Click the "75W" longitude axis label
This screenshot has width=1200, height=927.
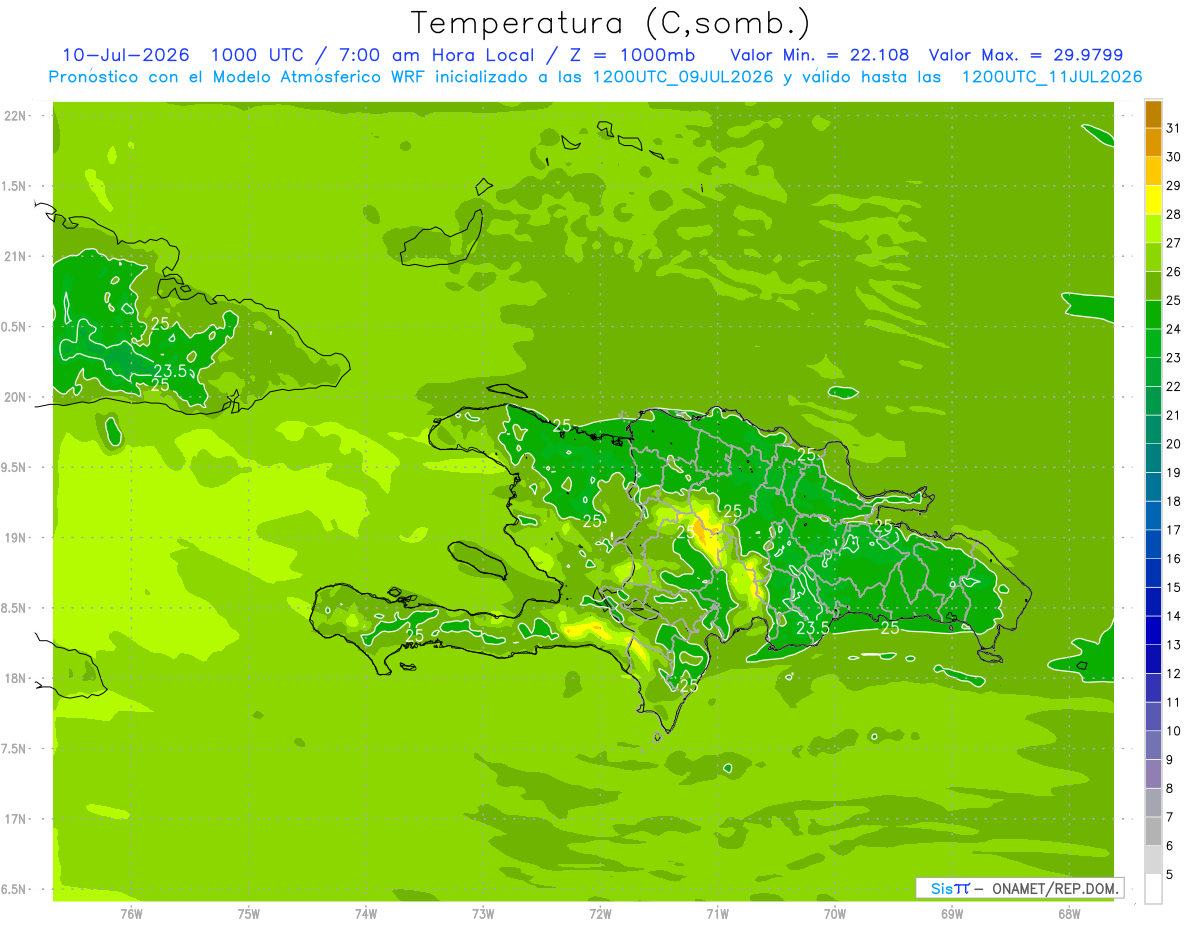tap(249, 913)
